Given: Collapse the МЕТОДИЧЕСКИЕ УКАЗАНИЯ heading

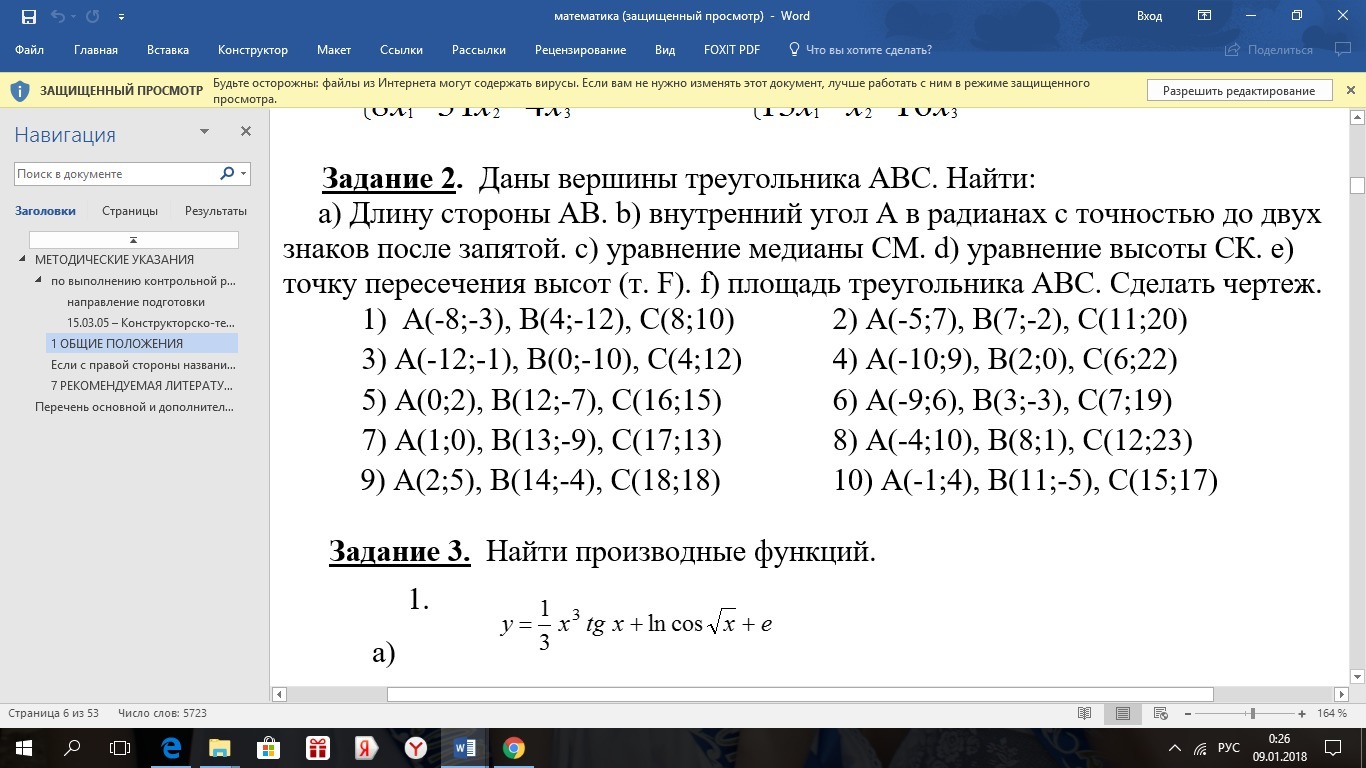Looking at the screenshot, I should pos(23,260).
